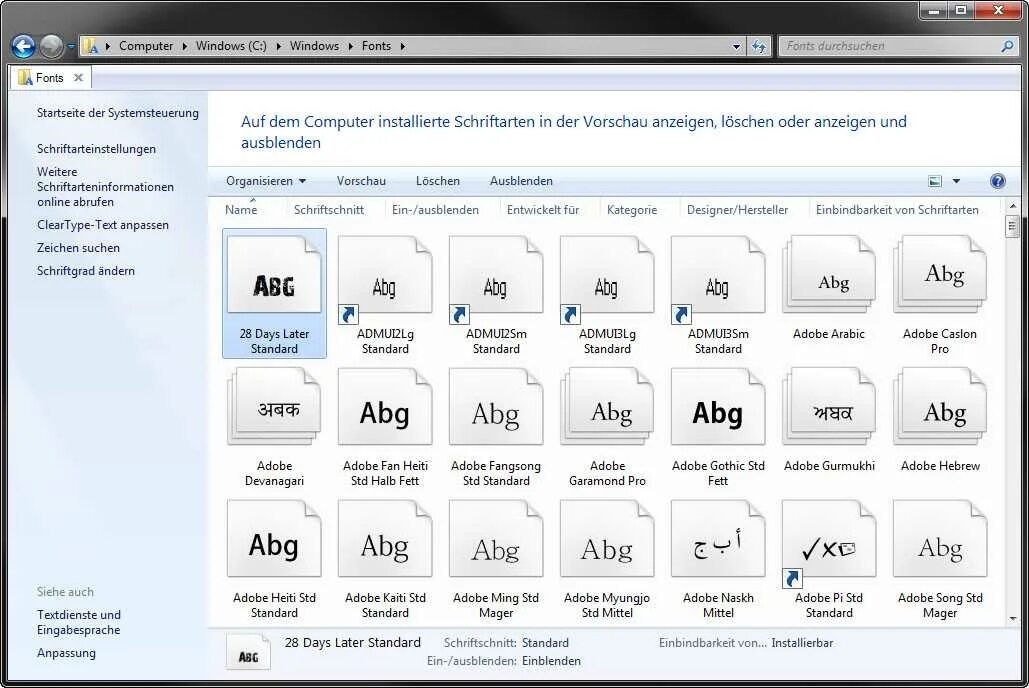Click the vertical scrollbar up arrow

[x=1012, y=206]
